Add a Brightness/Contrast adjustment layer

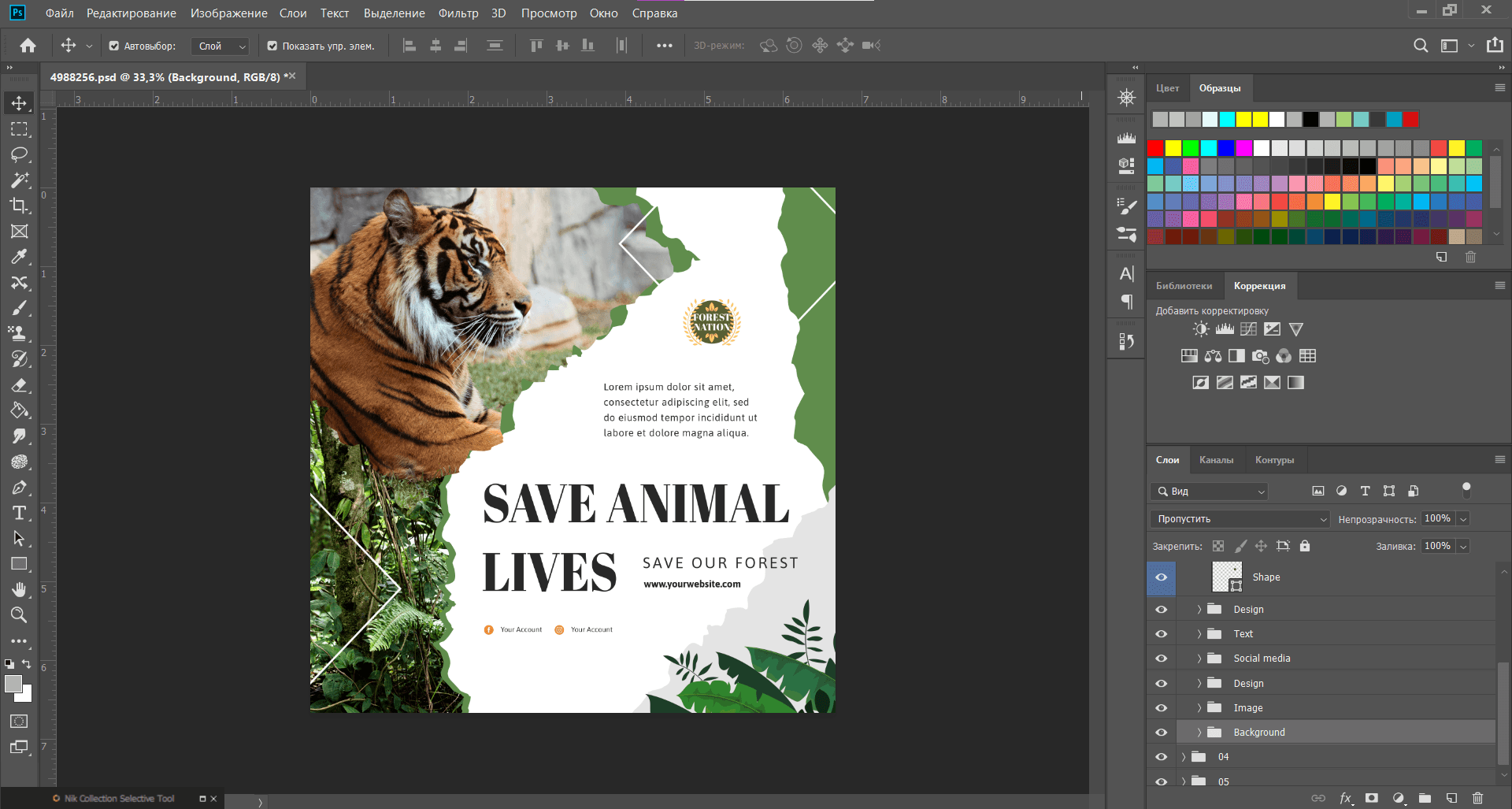coord(1200,329)
